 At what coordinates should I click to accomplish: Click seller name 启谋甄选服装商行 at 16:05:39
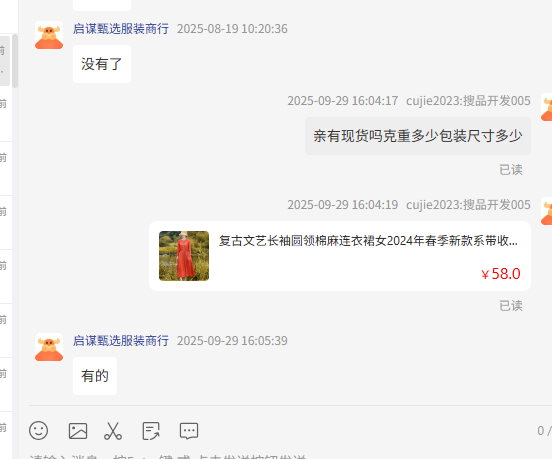(121, 341)
